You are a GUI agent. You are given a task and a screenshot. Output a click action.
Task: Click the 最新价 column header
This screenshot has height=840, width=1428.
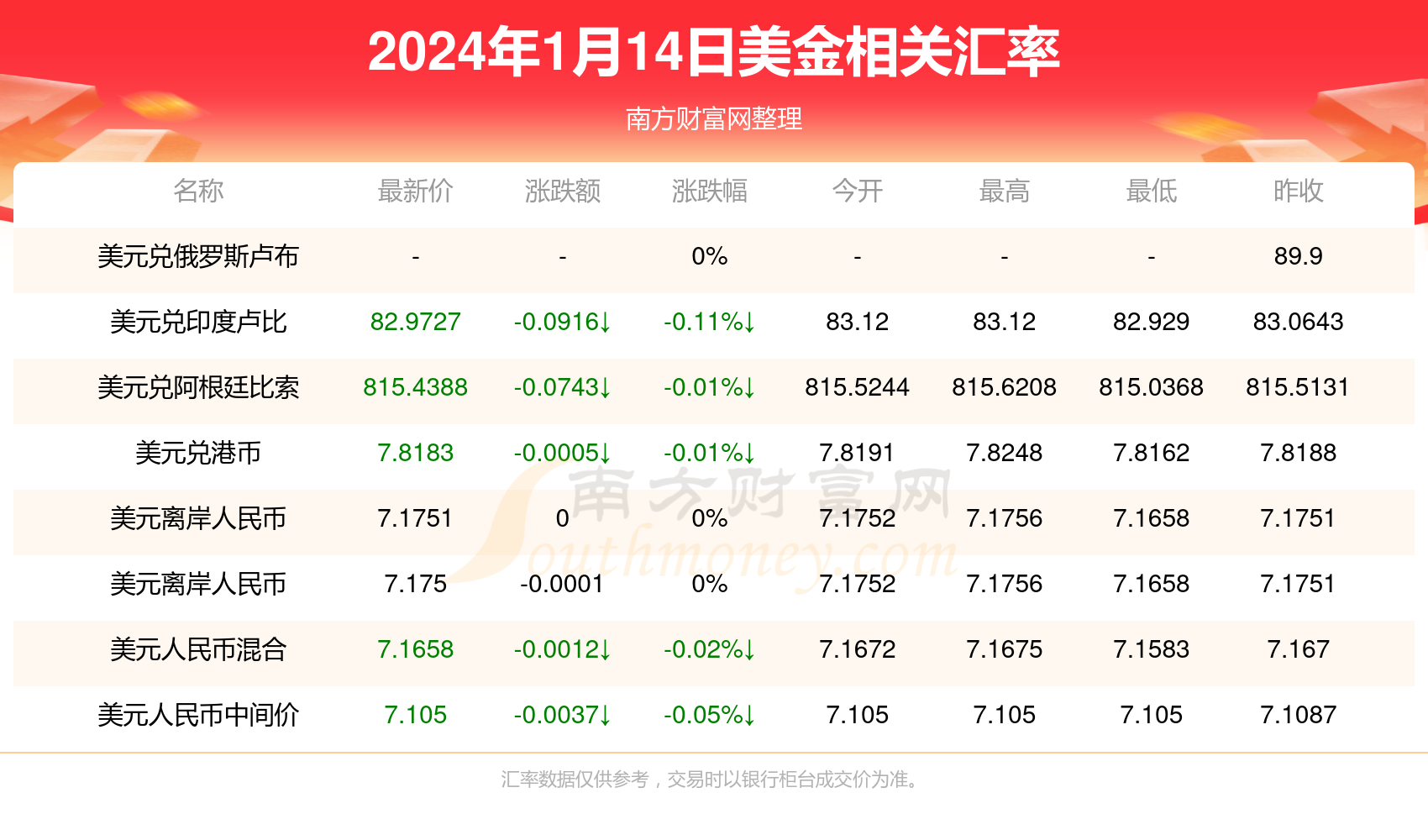click(x=415, y=191)
